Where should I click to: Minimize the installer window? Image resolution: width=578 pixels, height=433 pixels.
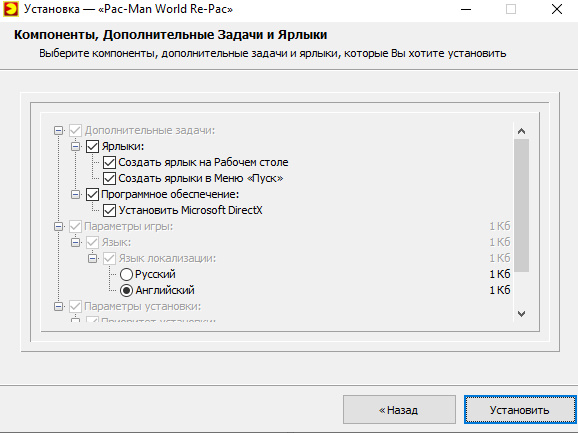point(466,10)
